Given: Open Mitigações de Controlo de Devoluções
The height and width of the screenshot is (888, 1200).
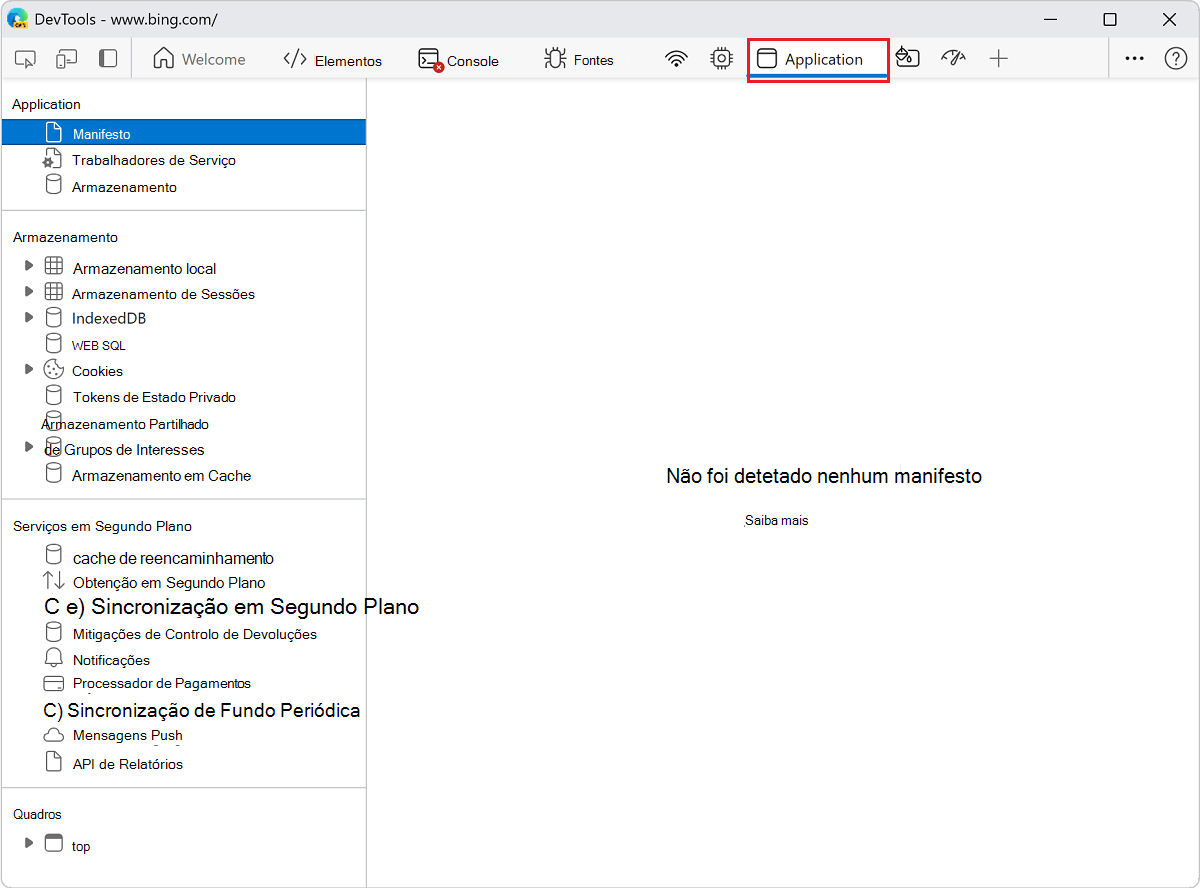Looking at the screenshot, I should click(x=195, y=634).
